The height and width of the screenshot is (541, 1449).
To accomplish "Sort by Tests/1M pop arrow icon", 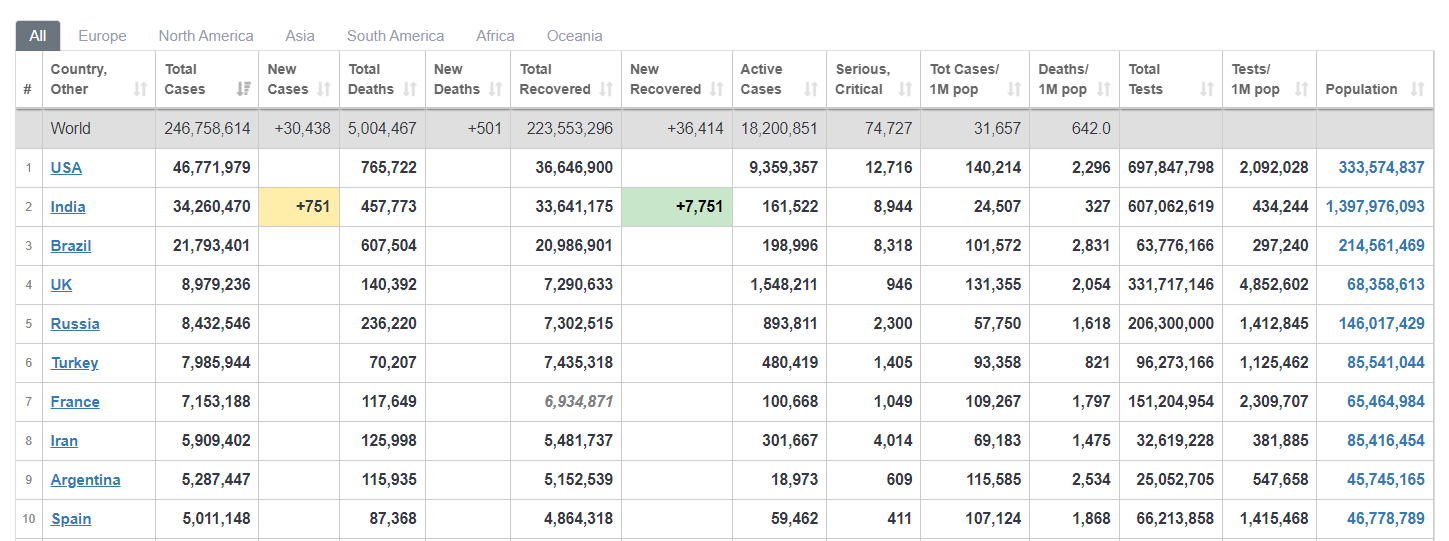I will pos(1301,89).
